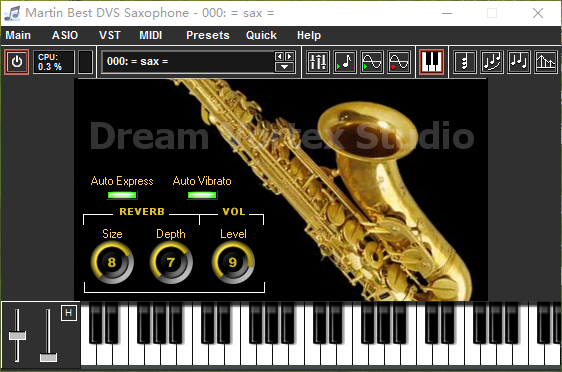Open the mixer sliders icon
This screenshot has height=372, width=562.
click(x=318, y=62)
